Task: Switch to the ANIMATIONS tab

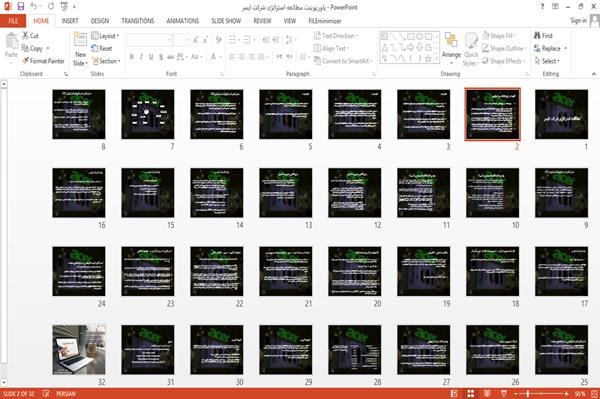Action: (183, 21)
